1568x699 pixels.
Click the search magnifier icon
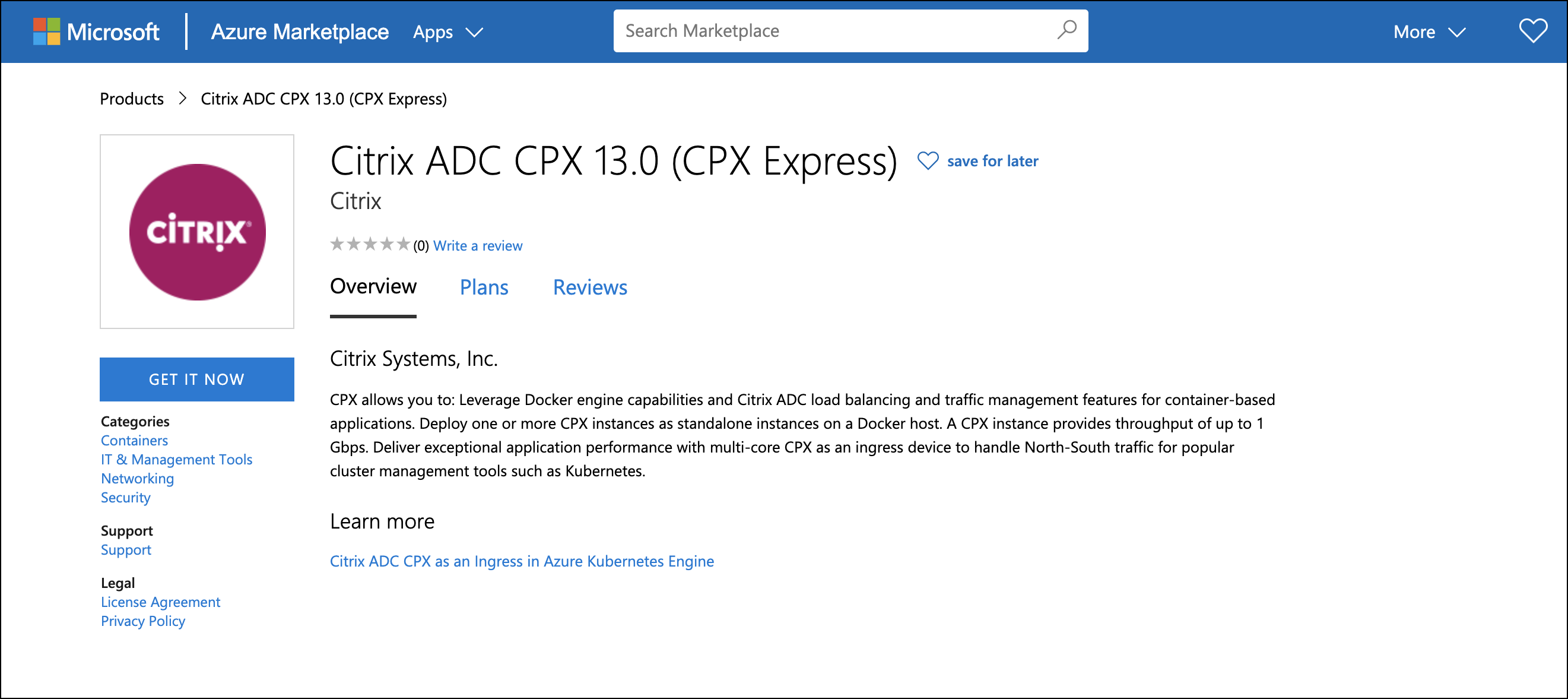point(1067,30)
